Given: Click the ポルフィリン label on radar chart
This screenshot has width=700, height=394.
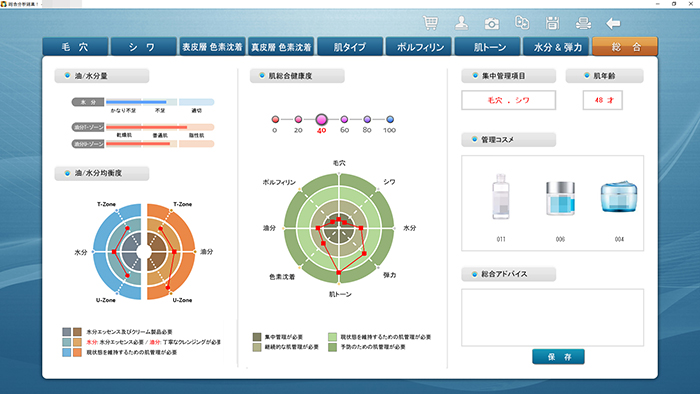Looking at the screenshot, I should coord(279,182).
